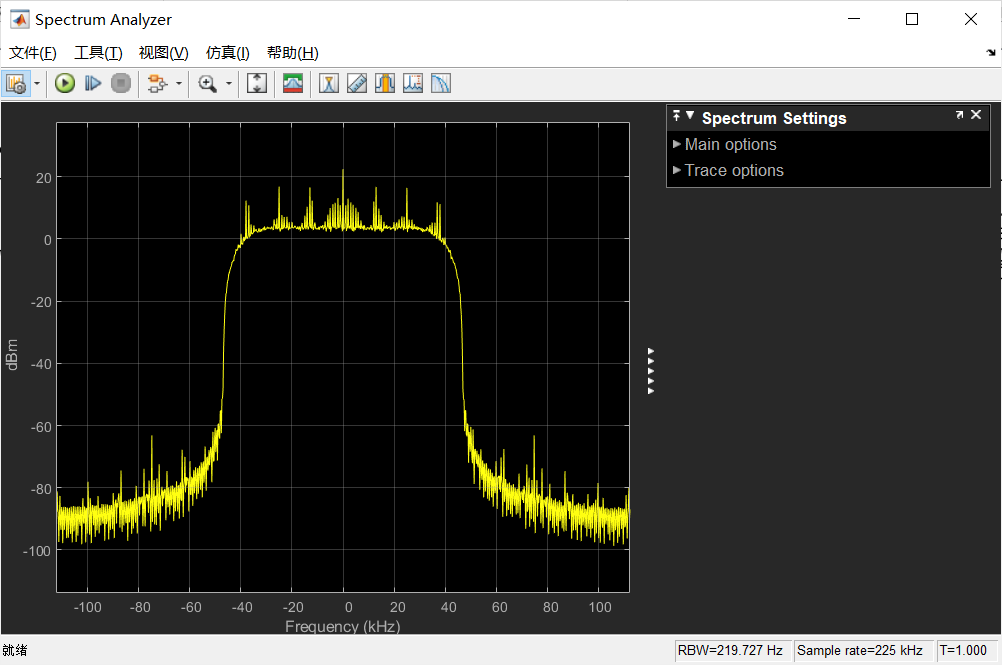Pin the Spectrum Settings panel

point(676,115)
